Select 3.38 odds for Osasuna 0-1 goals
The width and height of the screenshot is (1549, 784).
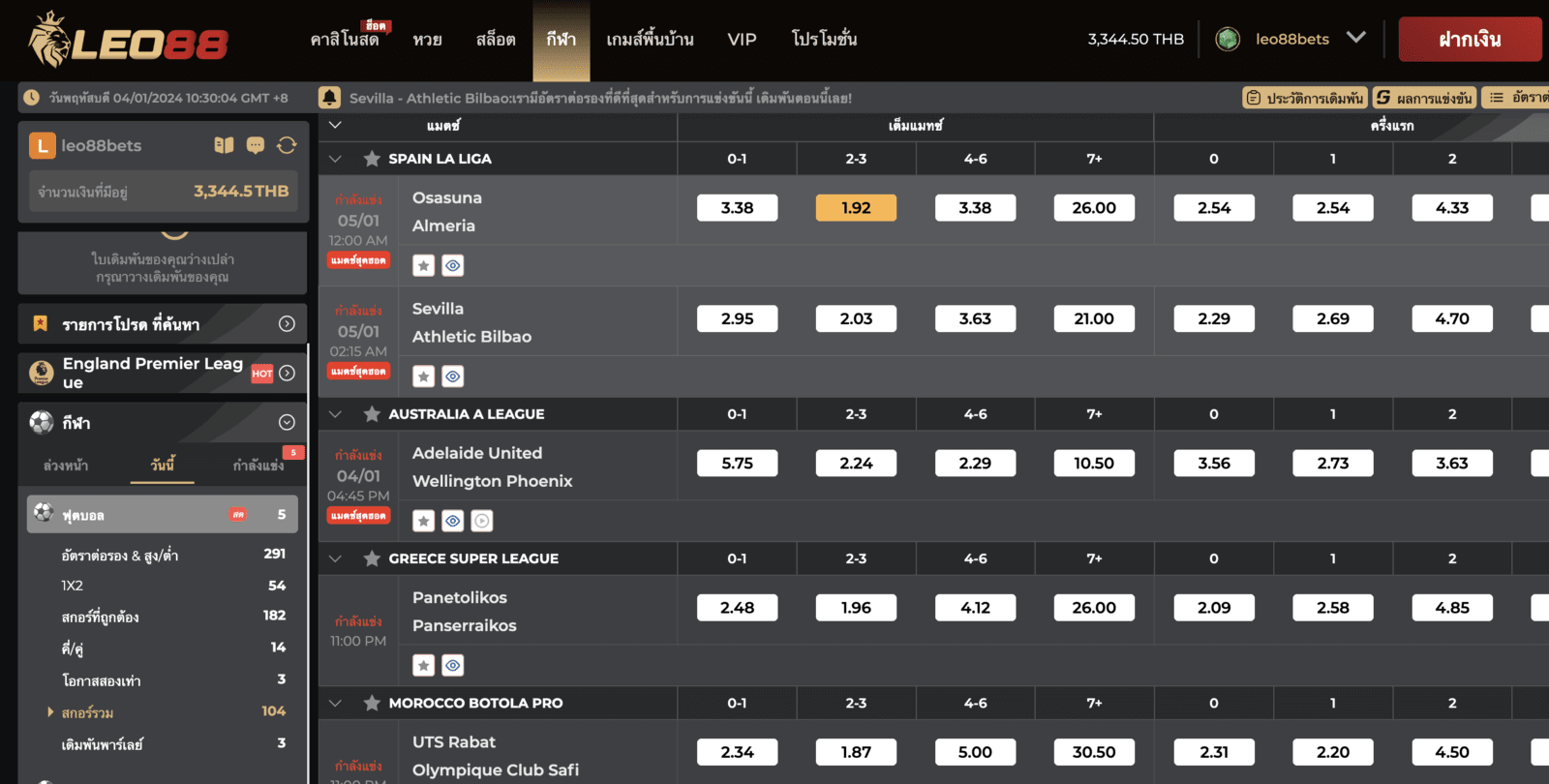(737, 208)
